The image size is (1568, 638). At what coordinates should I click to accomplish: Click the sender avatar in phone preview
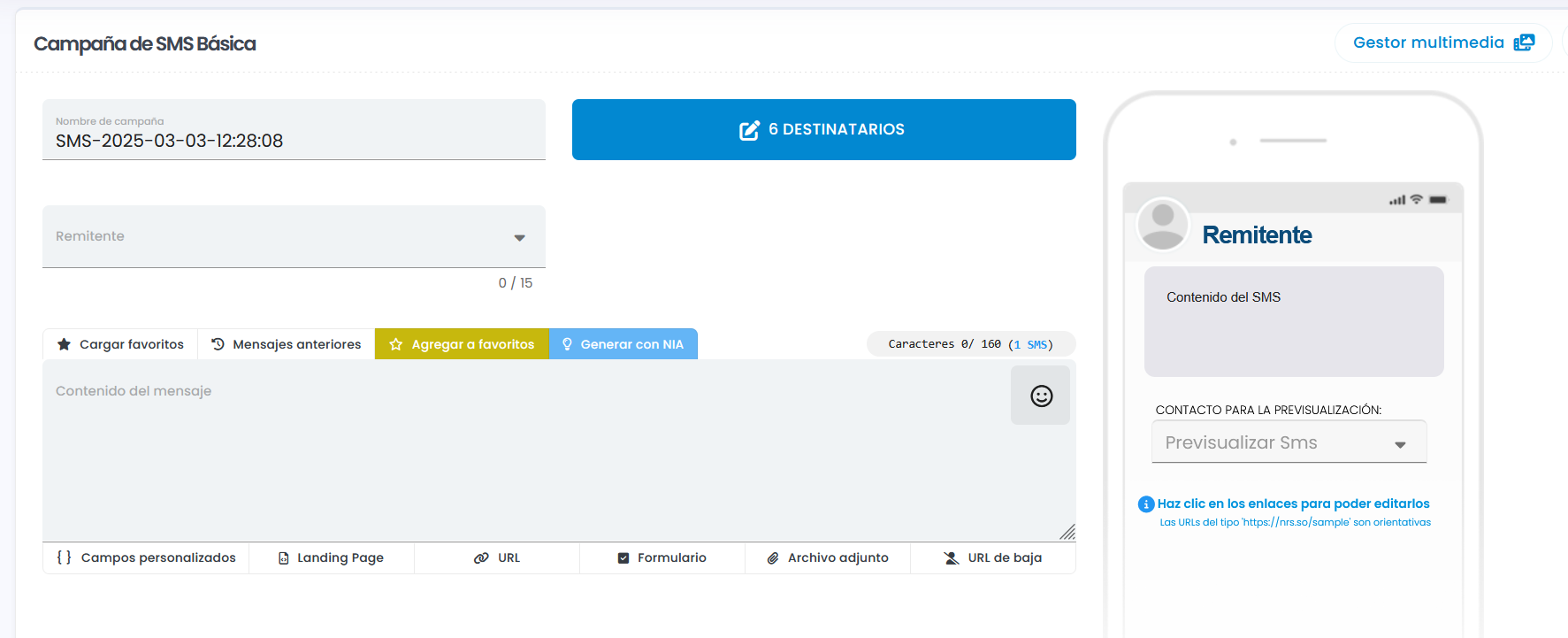(x=1163, y=224)
